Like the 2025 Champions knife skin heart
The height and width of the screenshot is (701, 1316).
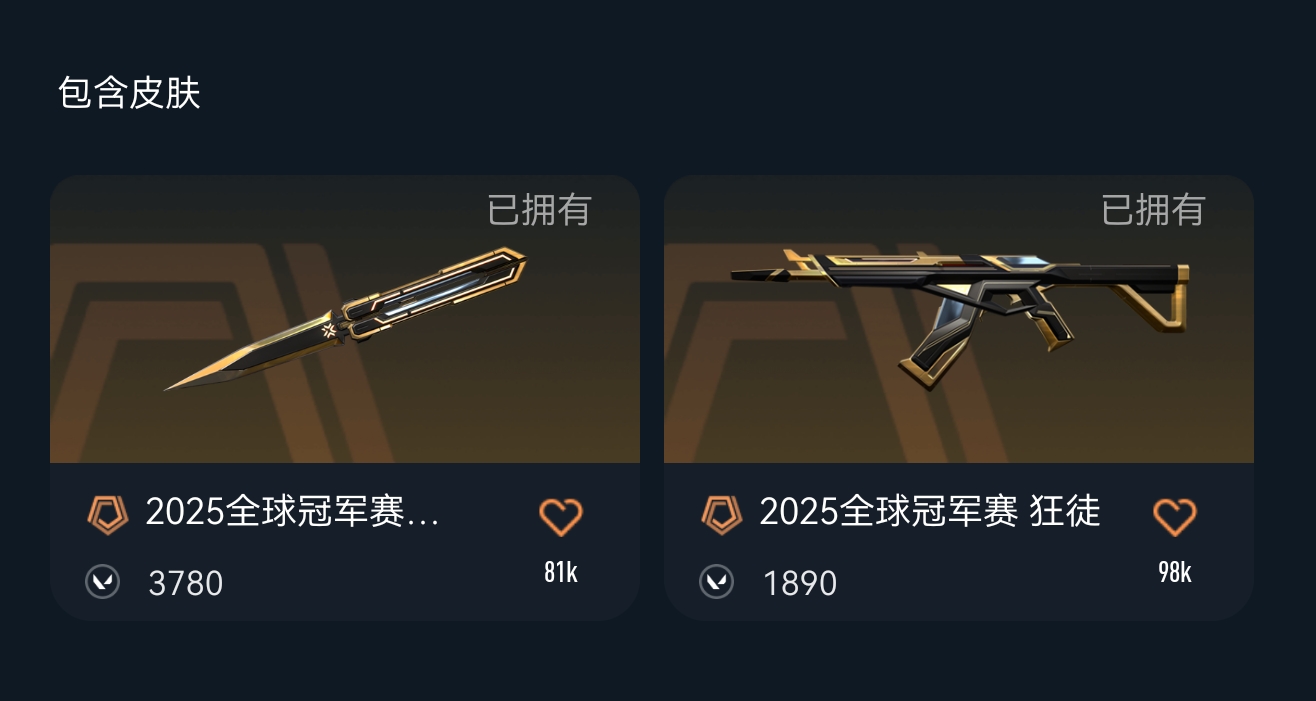561,517
